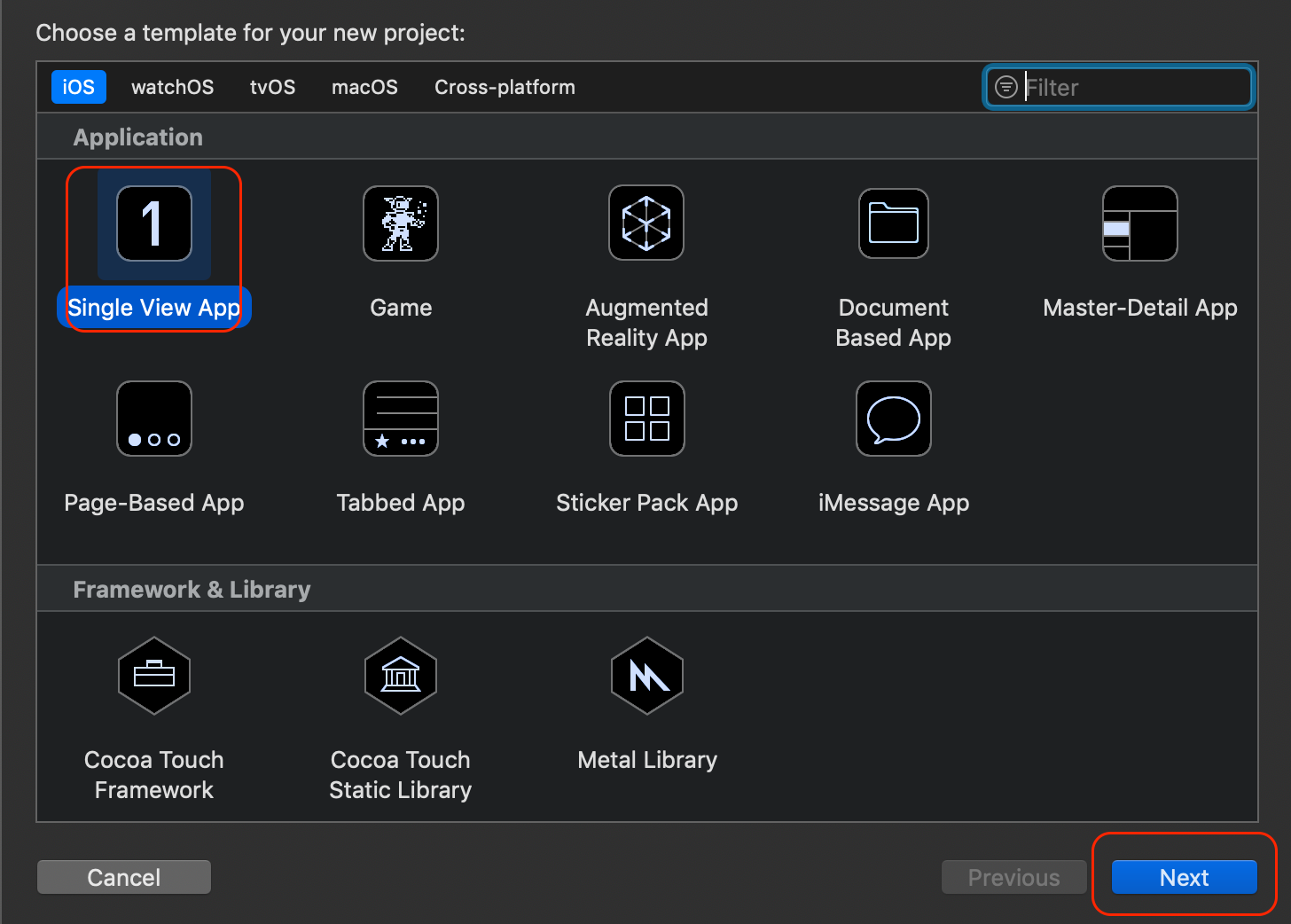Select the iMessage App bubble icon
The image size is (1291, 924).
894,419
